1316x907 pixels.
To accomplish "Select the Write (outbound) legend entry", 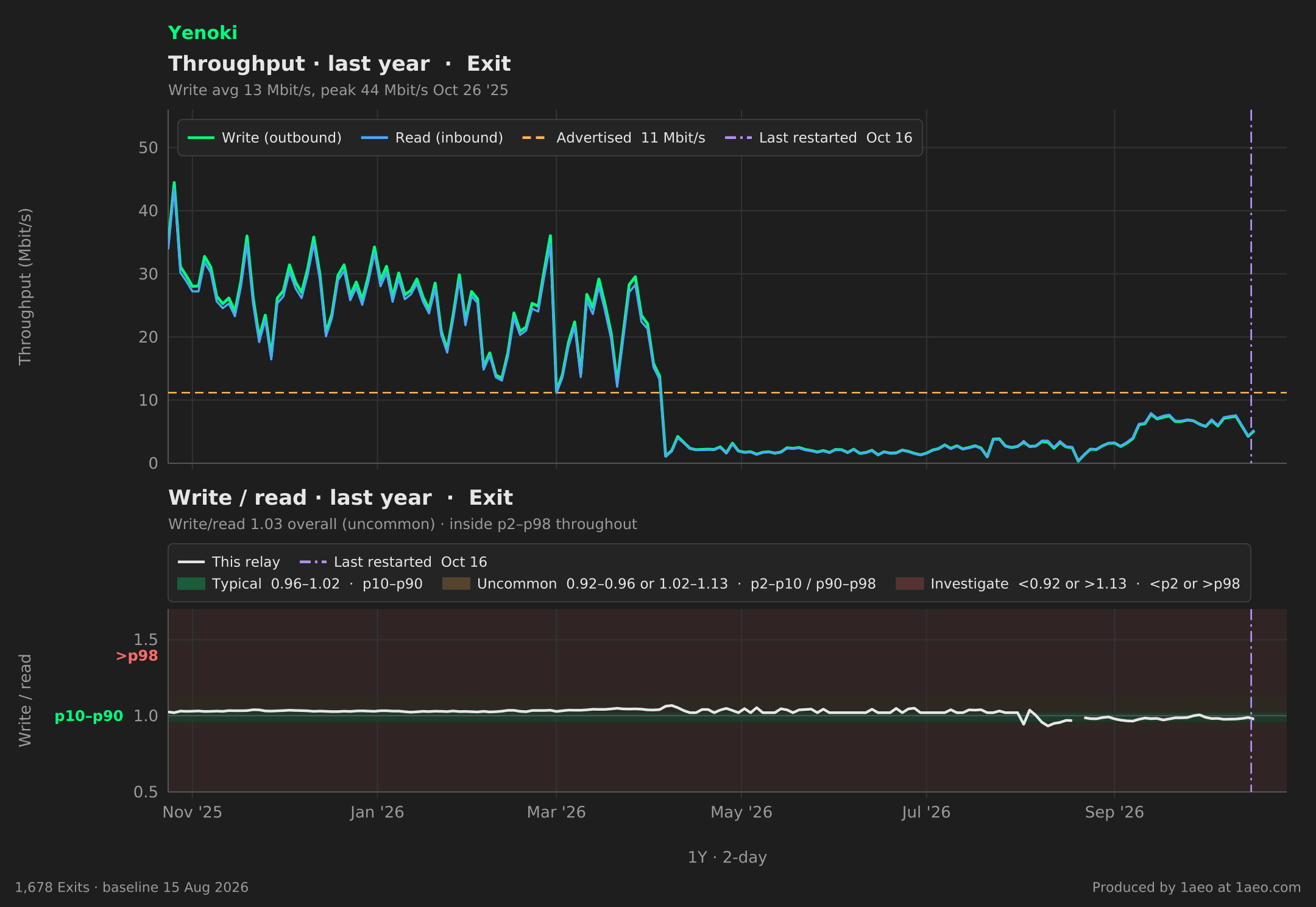I will point(264,138).
